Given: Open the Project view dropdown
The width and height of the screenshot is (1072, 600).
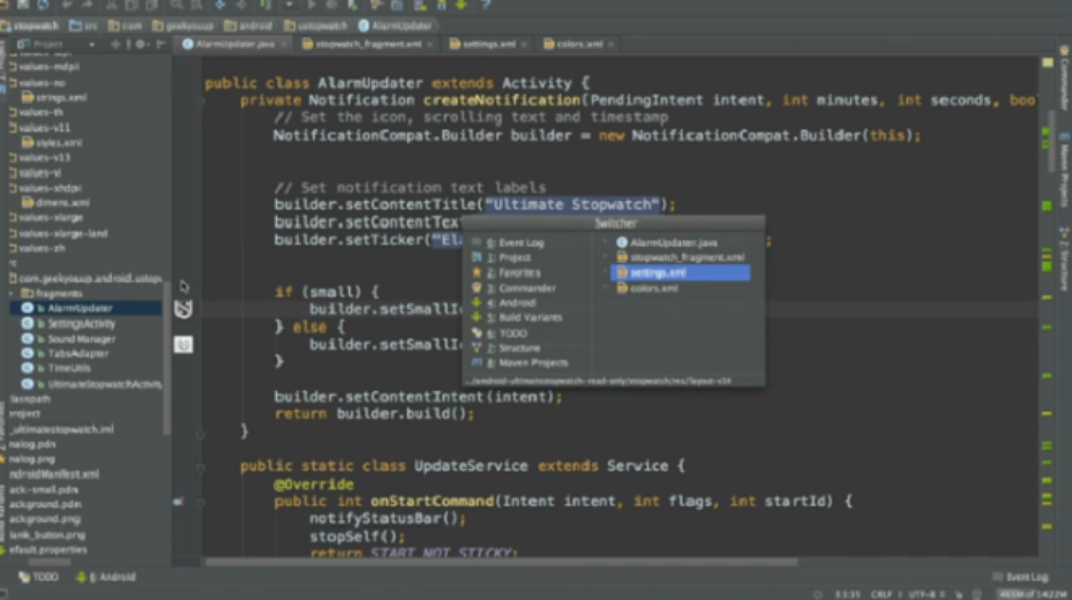Looking at the screenshot, I should click(x=92, y=45).
